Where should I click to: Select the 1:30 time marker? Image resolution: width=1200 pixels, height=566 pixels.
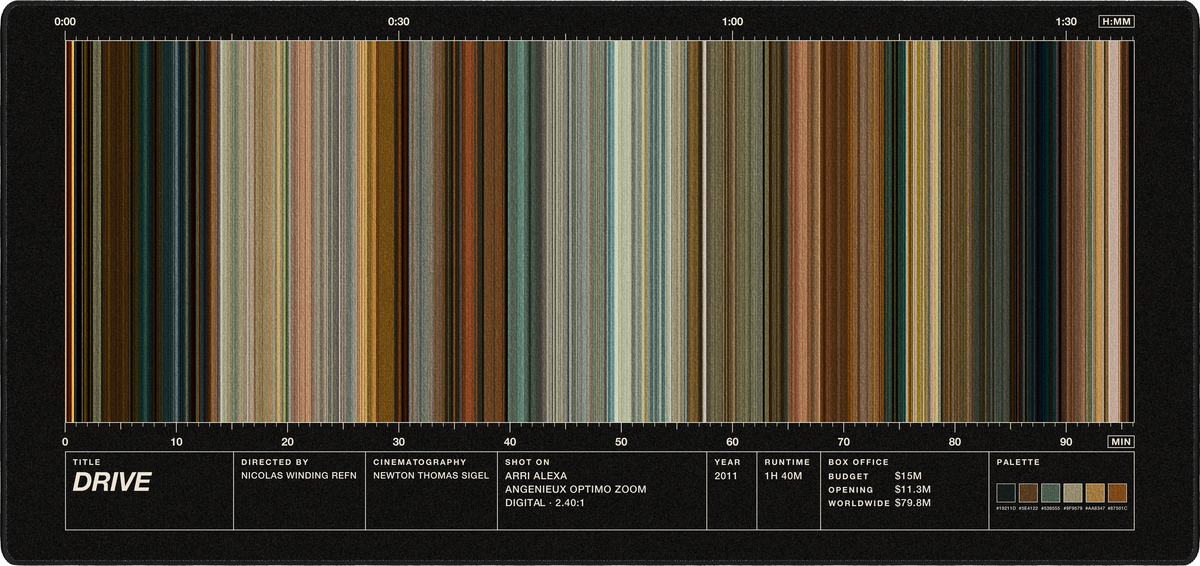(1066, 21)
